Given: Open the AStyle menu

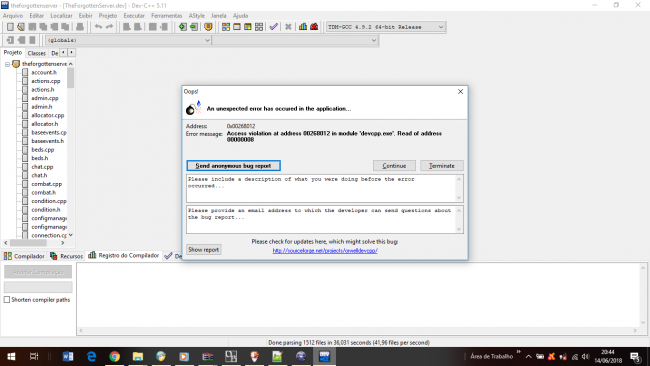Looking at the screenshot, I should coord(196,15).
